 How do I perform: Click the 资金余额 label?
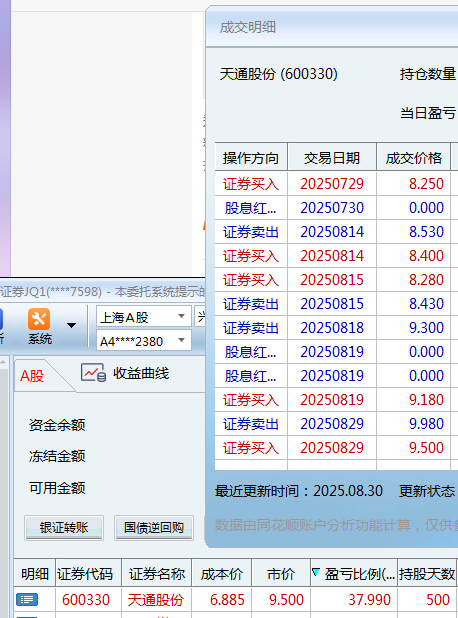pos(57,425)
